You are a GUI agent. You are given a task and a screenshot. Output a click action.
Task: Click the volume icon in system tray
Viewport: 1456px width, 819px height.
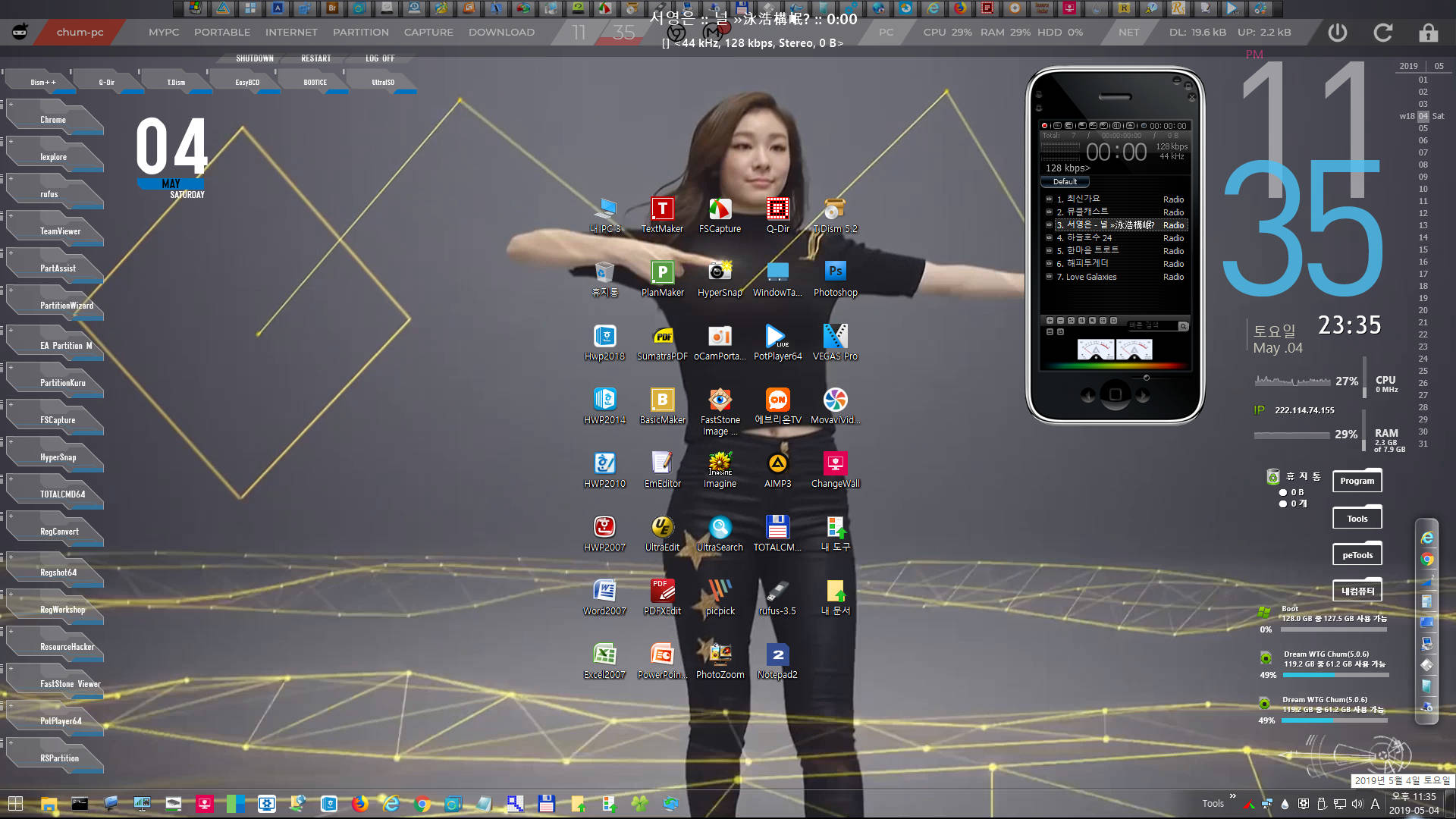1357,804
